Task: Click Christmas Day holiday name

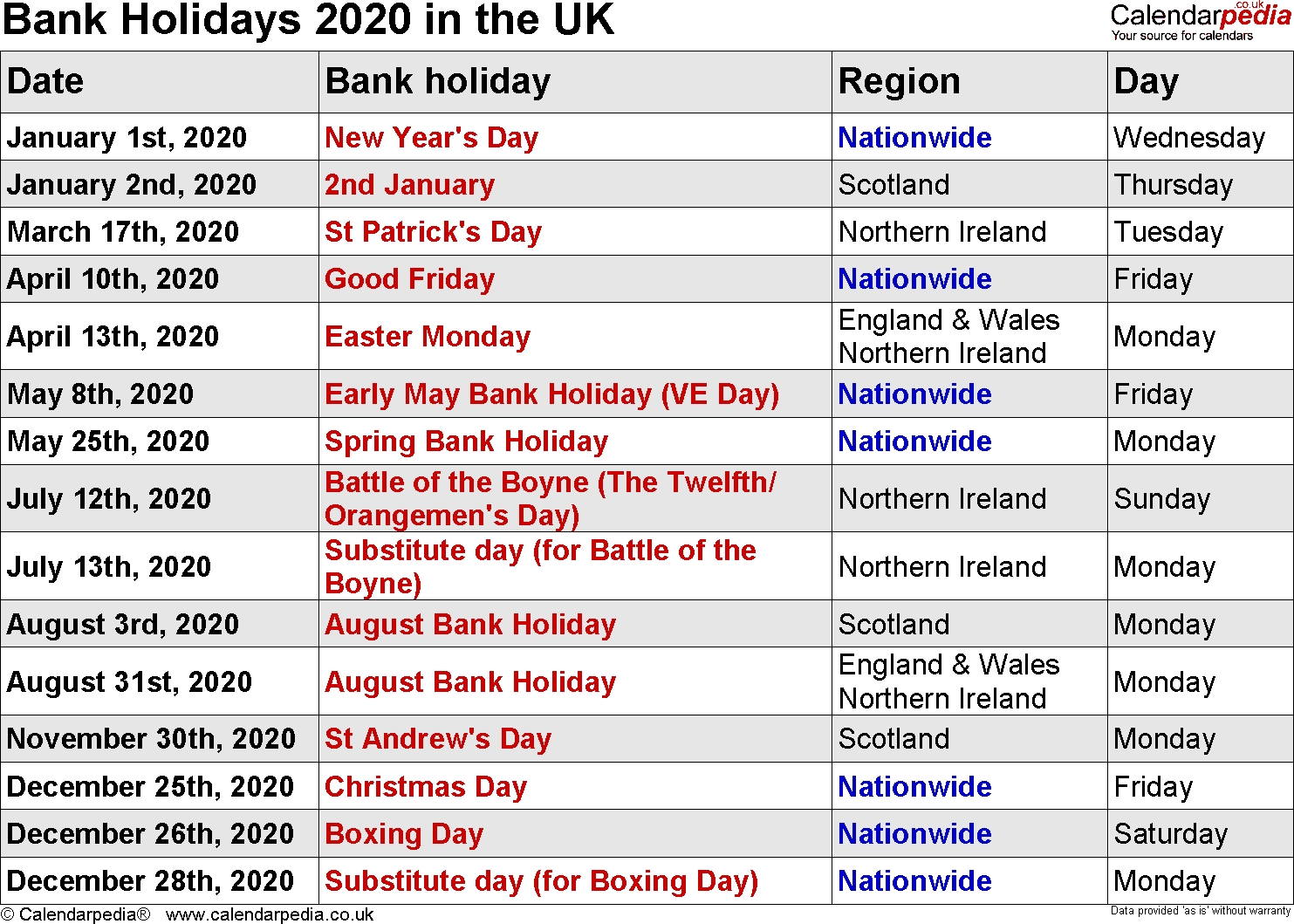Action: (426, 787)
